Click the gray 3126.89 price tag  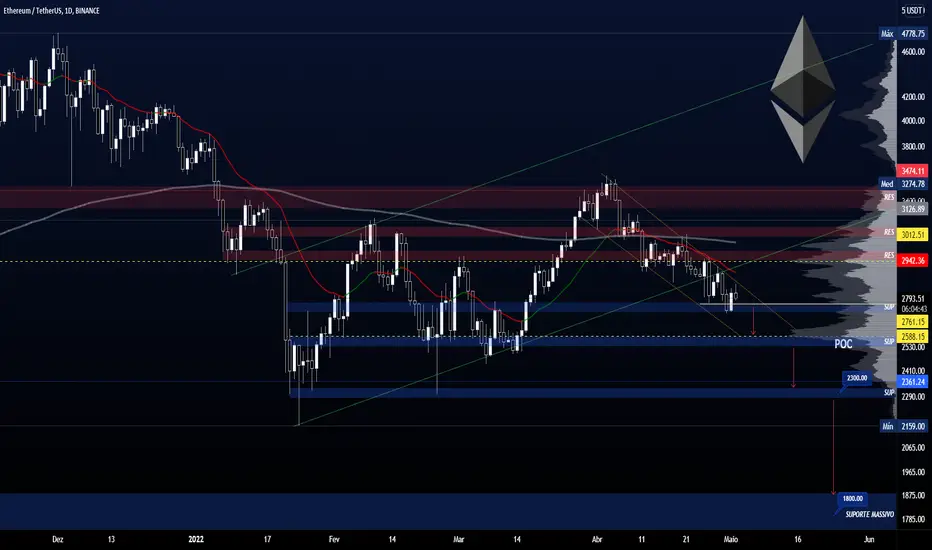pyautogui.click(x=912, y=209)
